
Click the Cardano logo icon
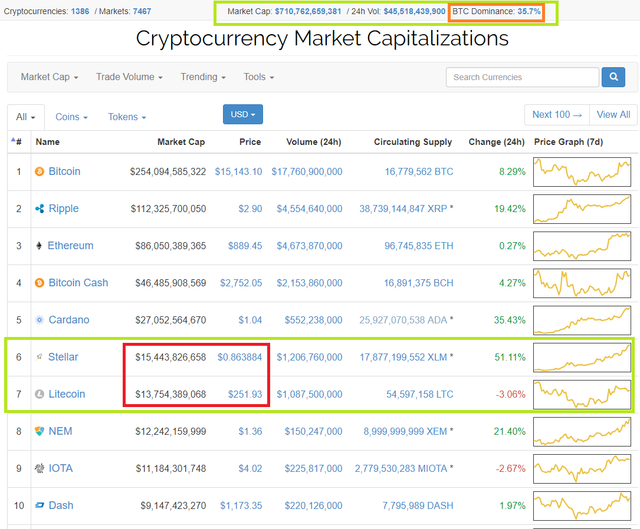point(39,320)
